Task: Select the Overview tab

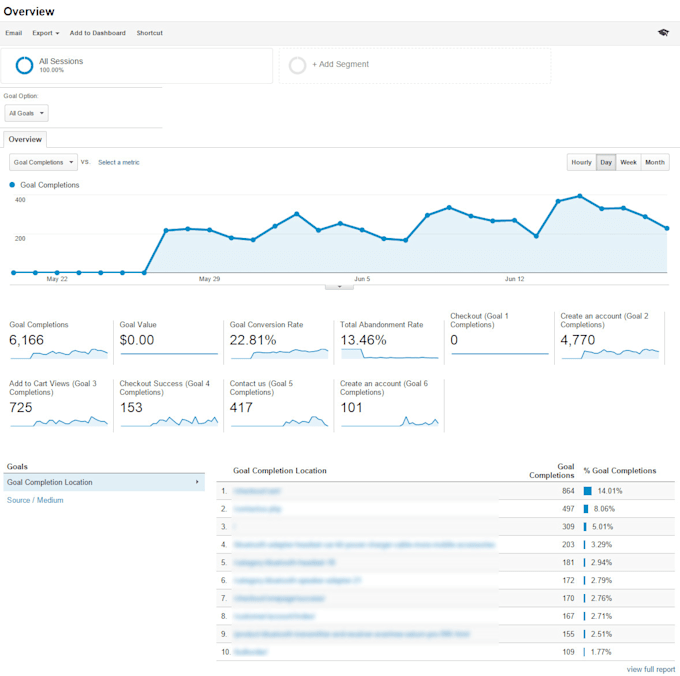Action: [x=25, y=139]
